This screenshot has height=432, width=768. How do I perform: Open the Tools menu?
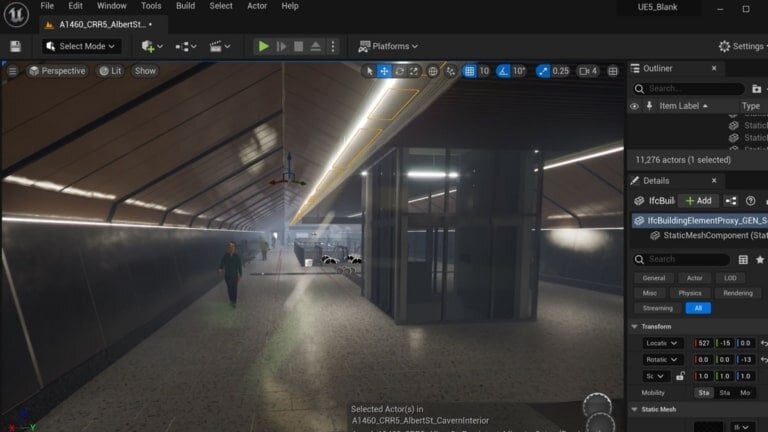pyautogui.click(x=151, y=6)
